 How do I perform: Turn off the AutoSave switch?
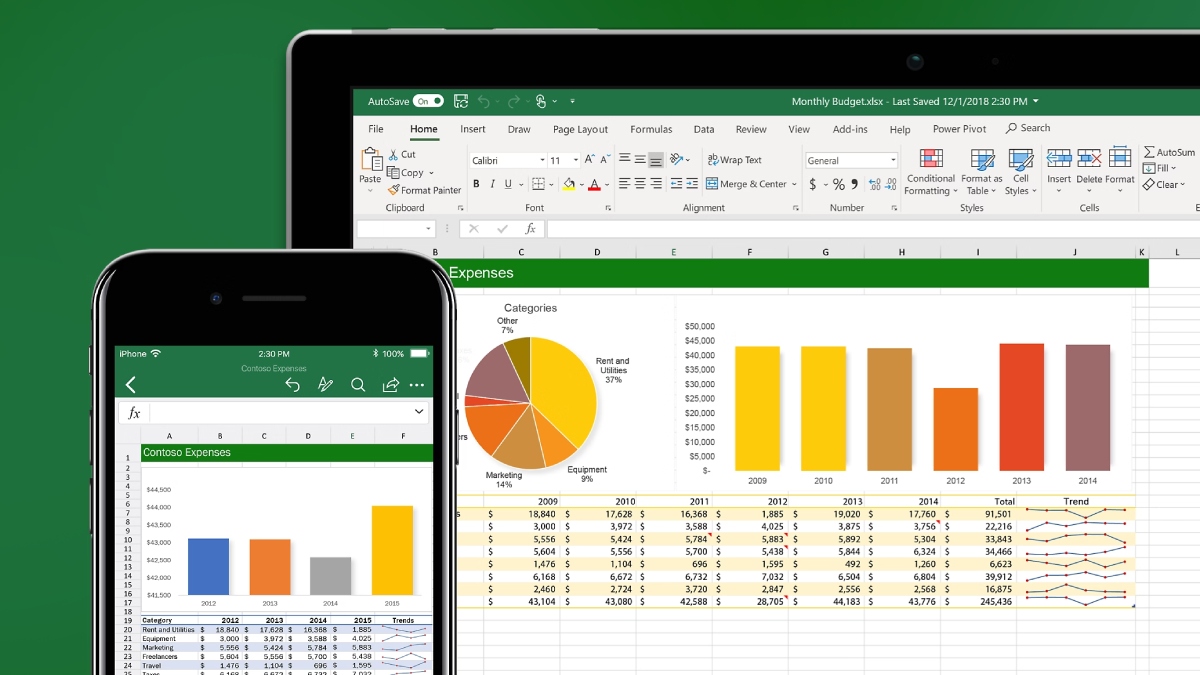click(428, 102)
